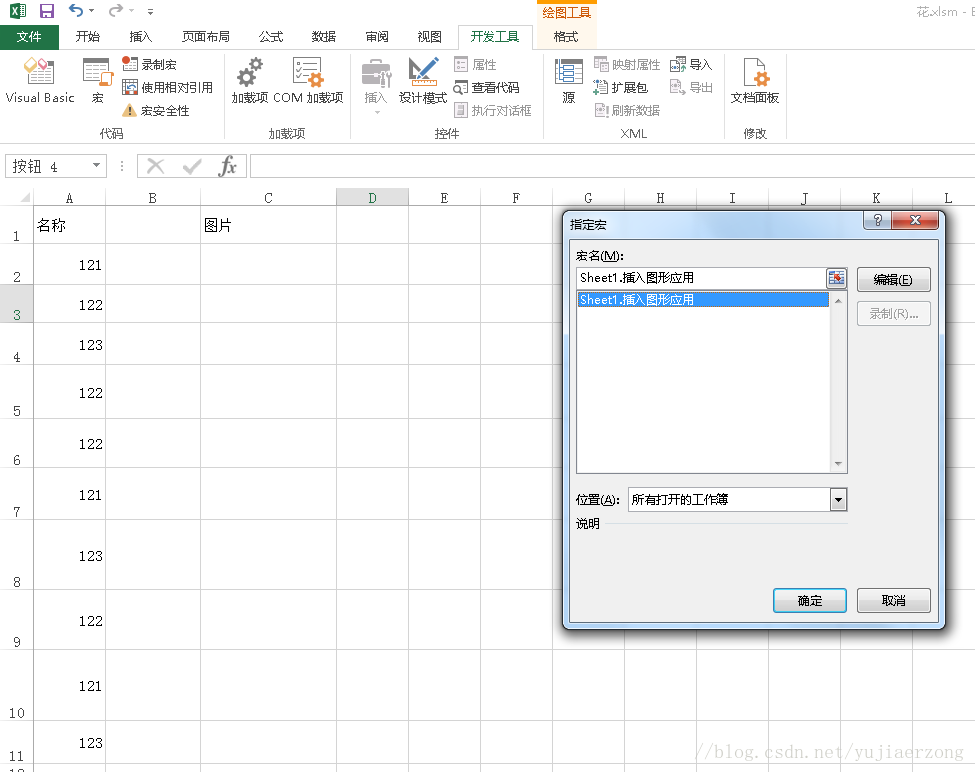Expand the Name Box dropdown arrow

tap(96, 165)
